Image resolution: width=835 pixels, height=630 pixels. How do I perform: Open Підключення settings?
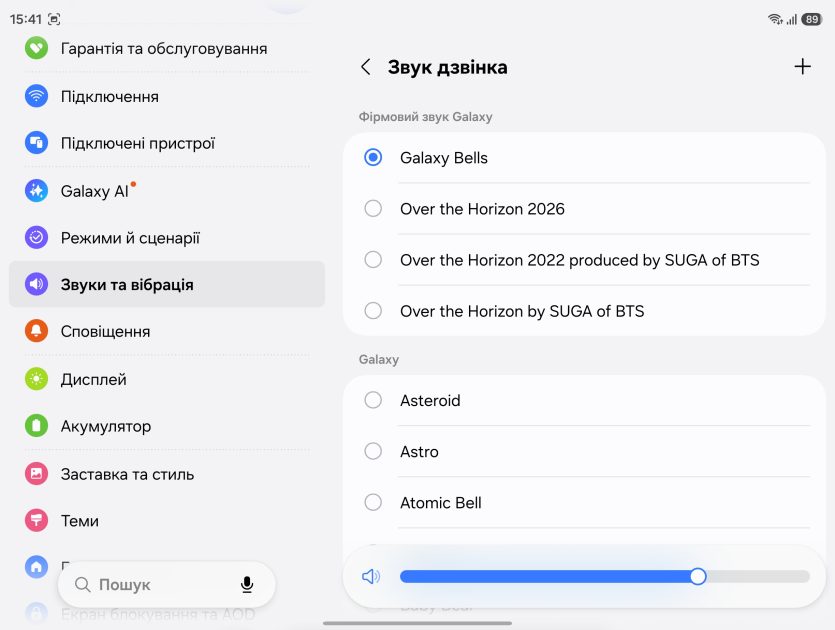pyautogui.click(x=167, y=96)
